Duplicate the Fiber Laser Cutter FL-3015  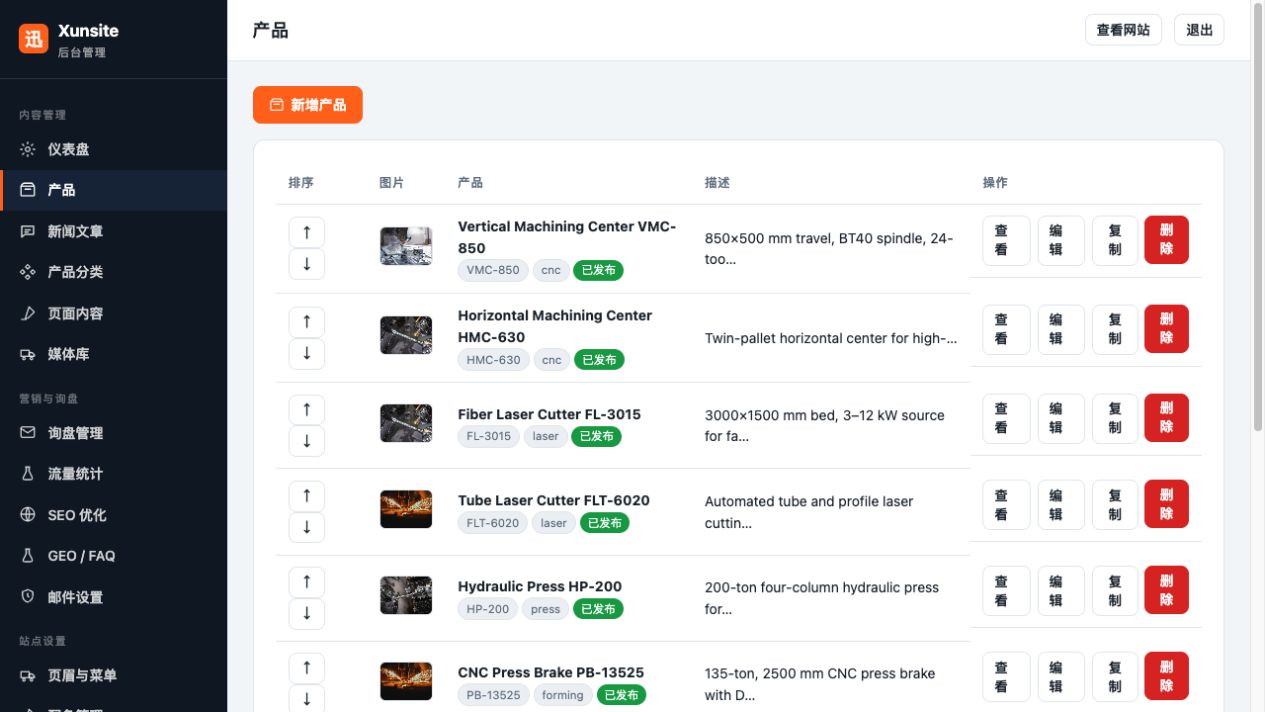[x=1115, y=418]
